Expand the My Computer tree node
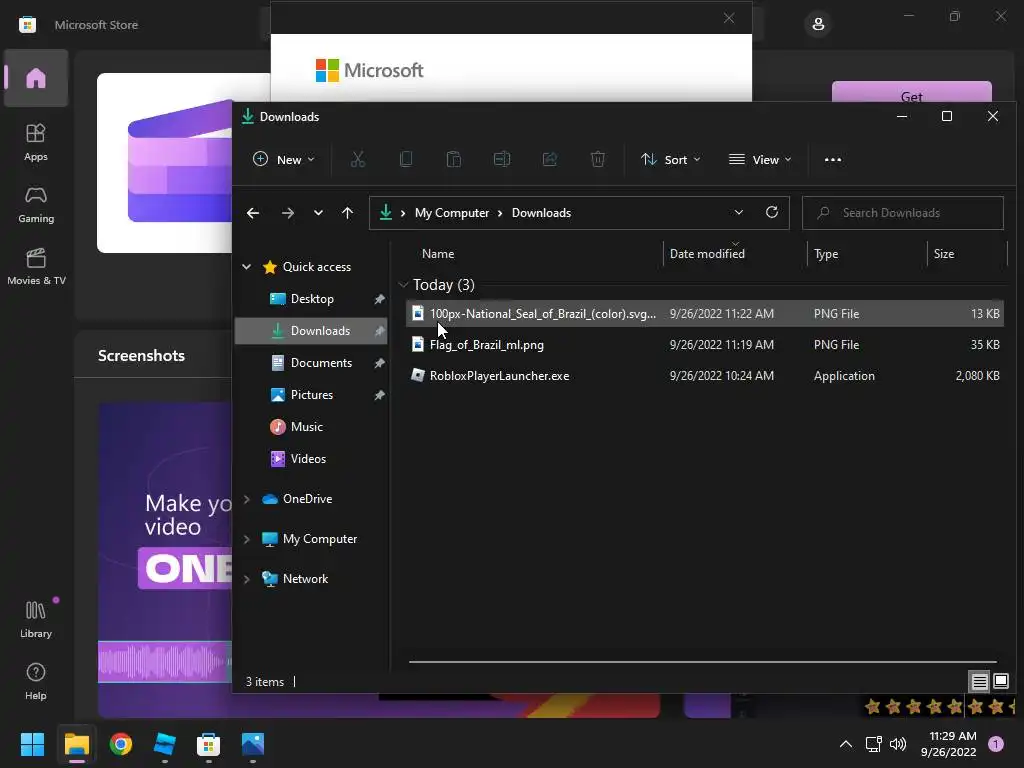 (x=247, y=539)
